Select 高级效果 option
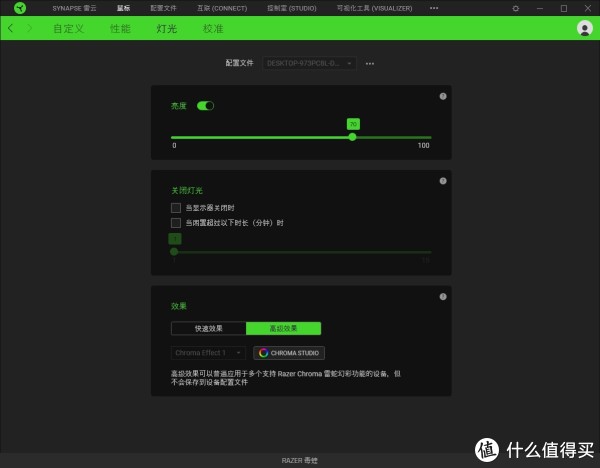The image size is (600, 468). [x=283, y=328]
